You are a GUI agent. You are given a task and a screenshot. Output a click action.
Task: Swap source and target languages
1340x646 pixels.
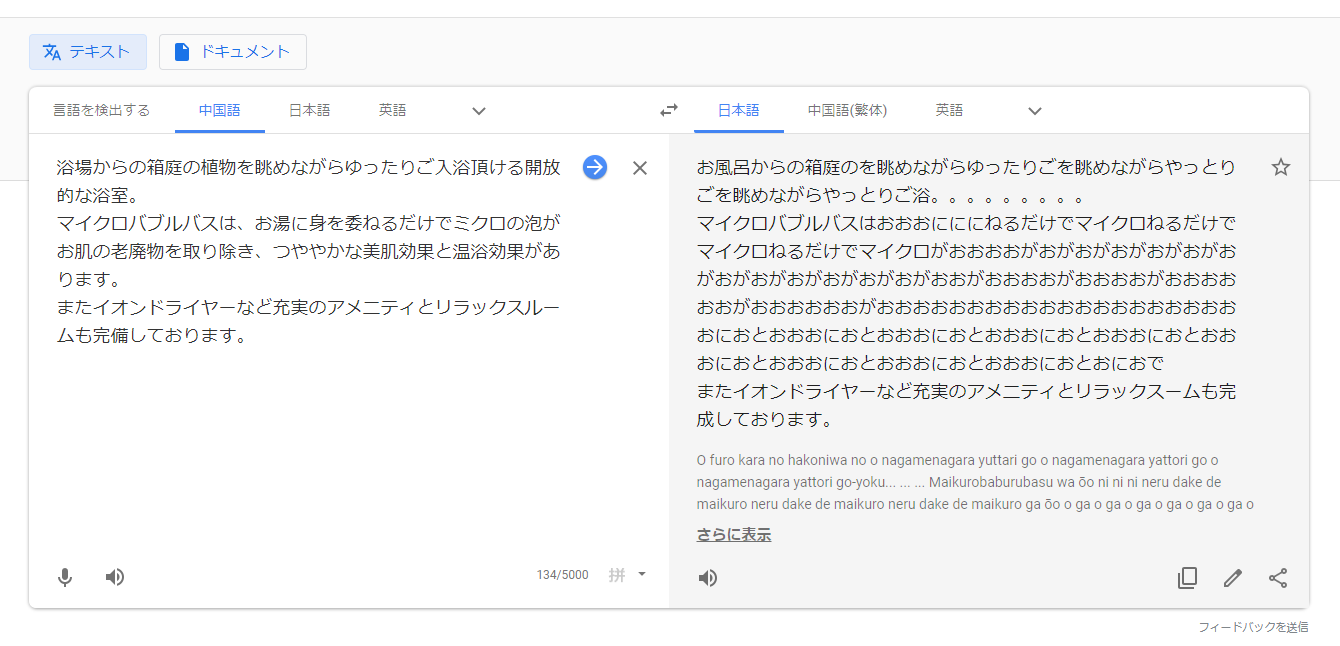pyautogui.click(x=669, y=111)
